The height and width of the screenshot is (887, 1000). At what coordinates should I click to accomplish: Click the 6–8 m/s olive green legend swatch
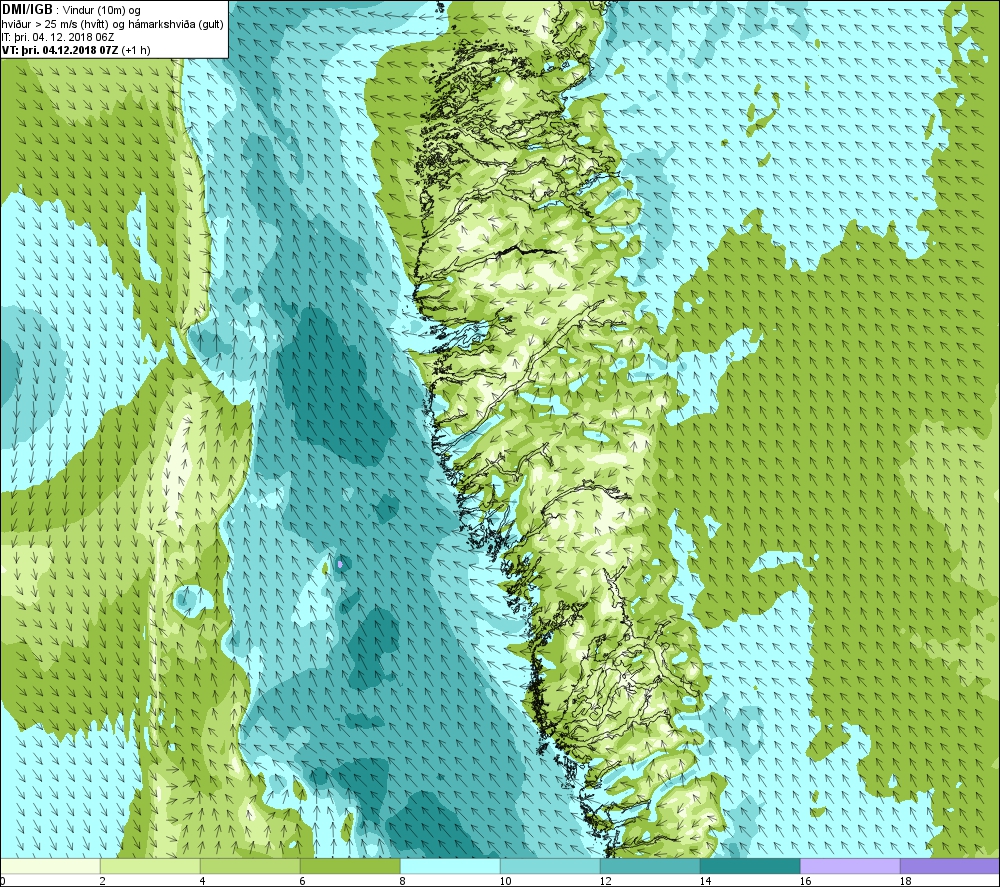coord(350,866)
